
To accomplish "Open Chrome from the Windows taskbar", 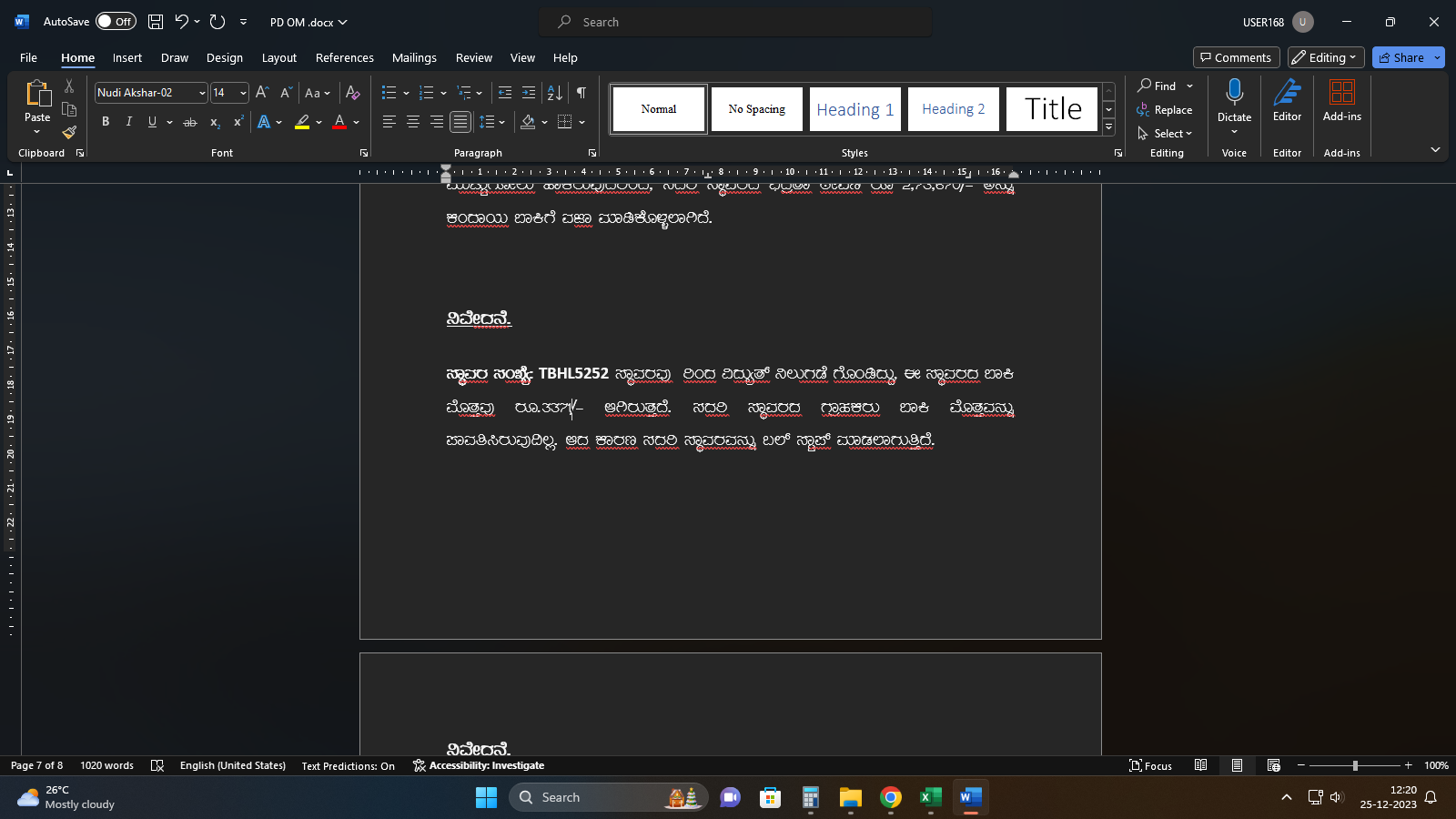I will click(891, 797).
